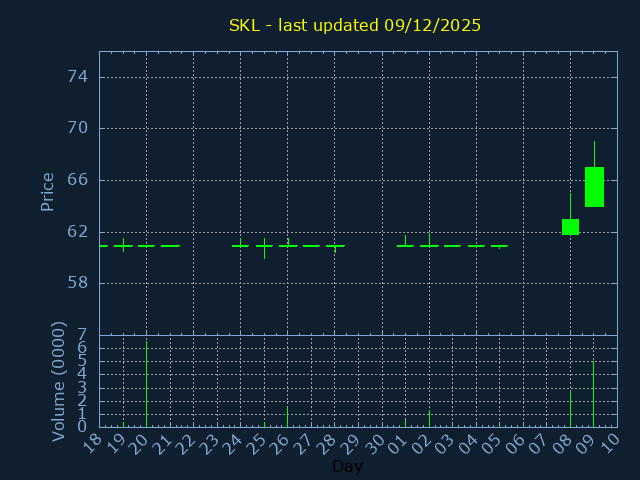
Task: Click the 62 price tick label
Action: pos(79,231)
